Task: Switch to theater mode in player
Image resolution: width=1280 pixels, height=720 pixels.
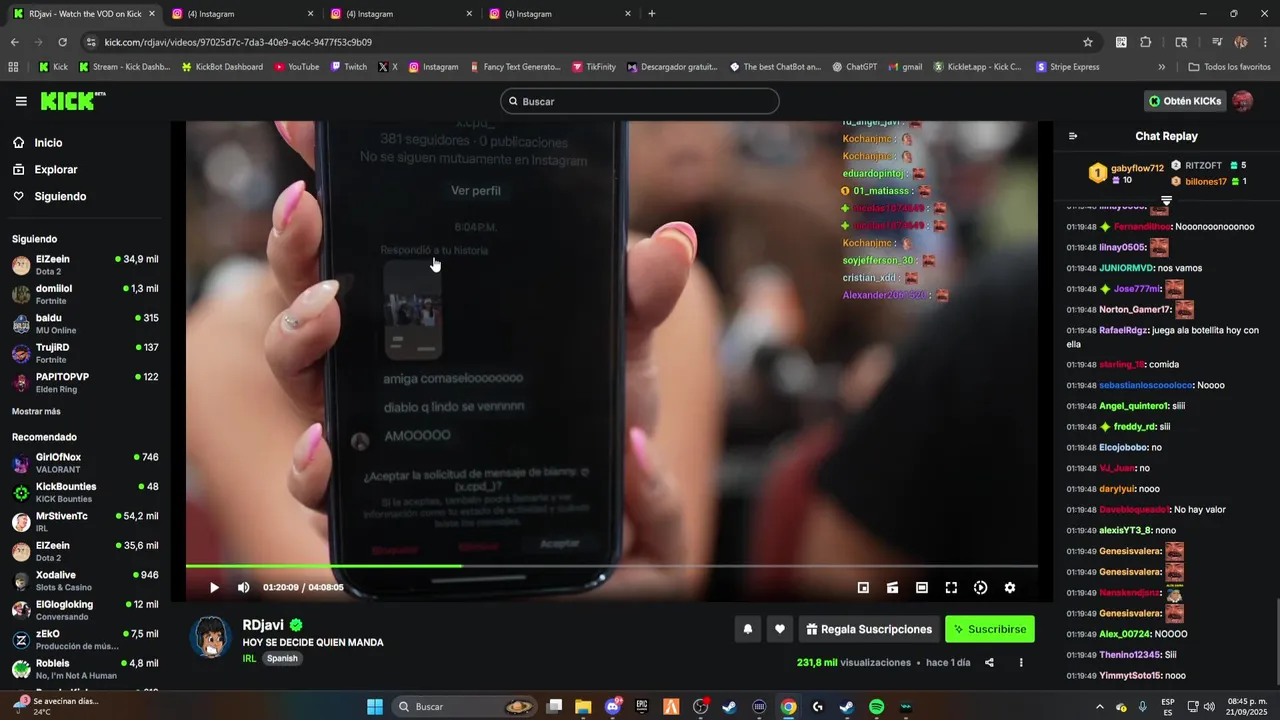Action: [922, 588]
